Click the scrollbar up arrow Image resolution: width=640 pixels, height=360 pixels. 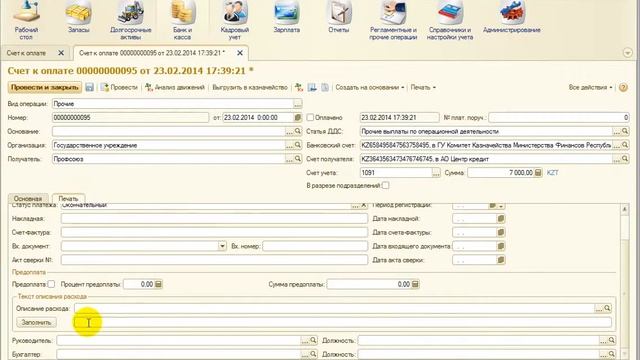coord(624,209)
